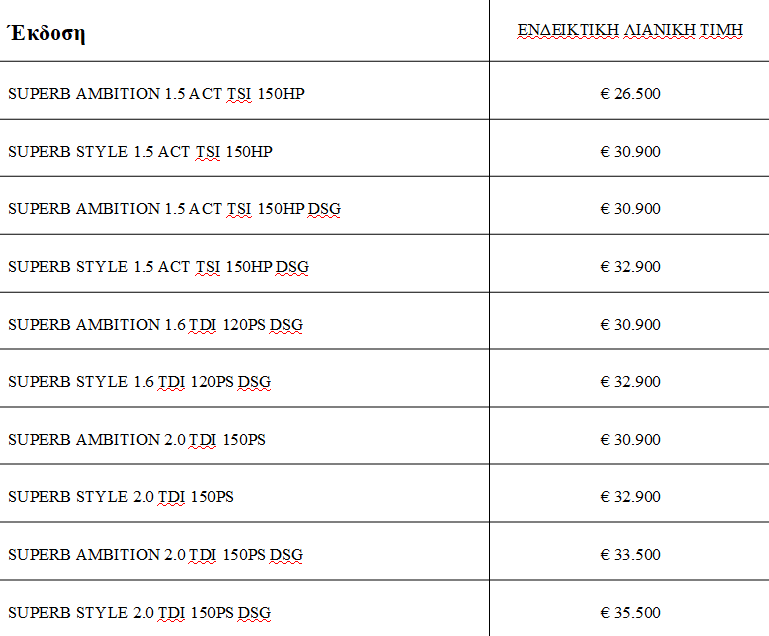Click SUPERB STYLE 1.5 ACT TSI 150HP DSG
The width and height of the screenshot is (769, 636).
[x=158, y=267]
